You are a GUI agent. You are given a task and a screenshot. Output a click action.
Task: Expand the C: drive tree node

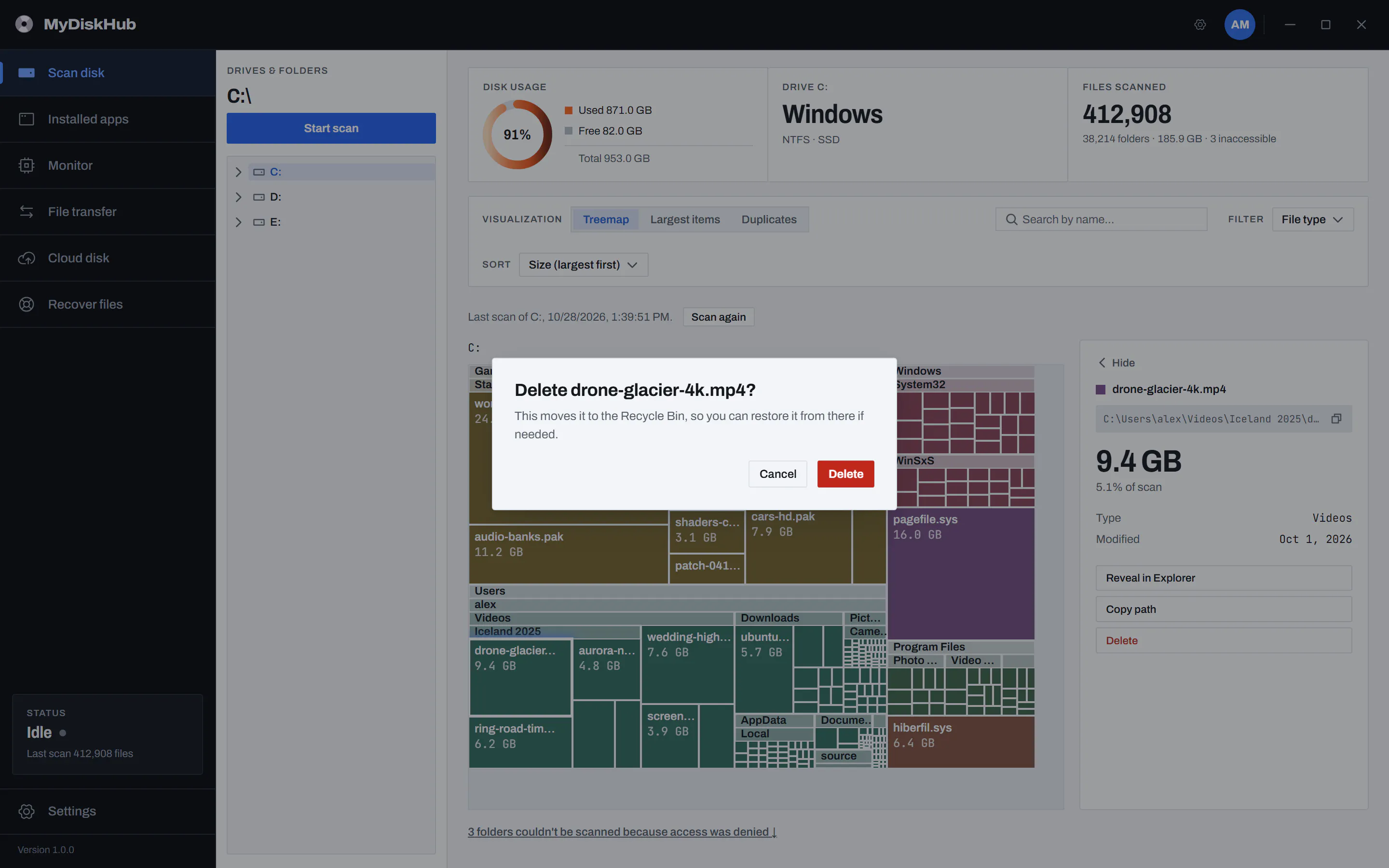(x=238, y=172)
